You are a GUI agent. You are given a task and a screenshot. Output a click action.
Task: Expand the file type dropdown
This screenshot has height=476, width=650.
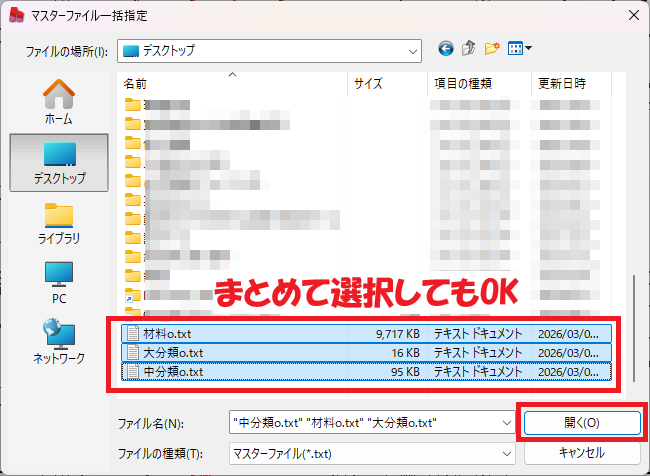click(507, 454)
